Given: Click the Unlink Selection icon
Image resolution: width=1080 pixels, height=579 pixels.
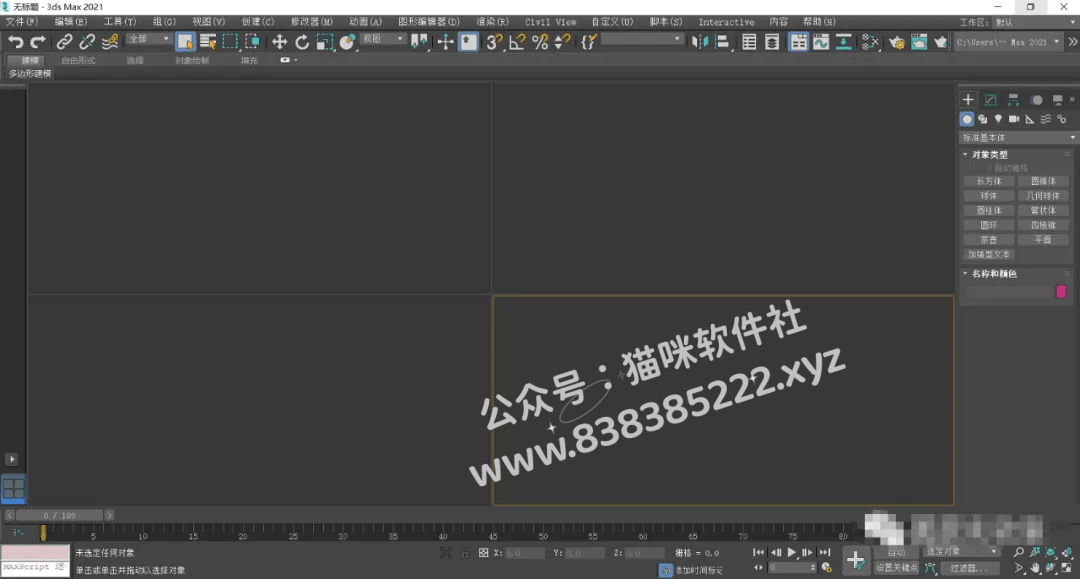Looking at the screenshot, I should click(87, 42).
